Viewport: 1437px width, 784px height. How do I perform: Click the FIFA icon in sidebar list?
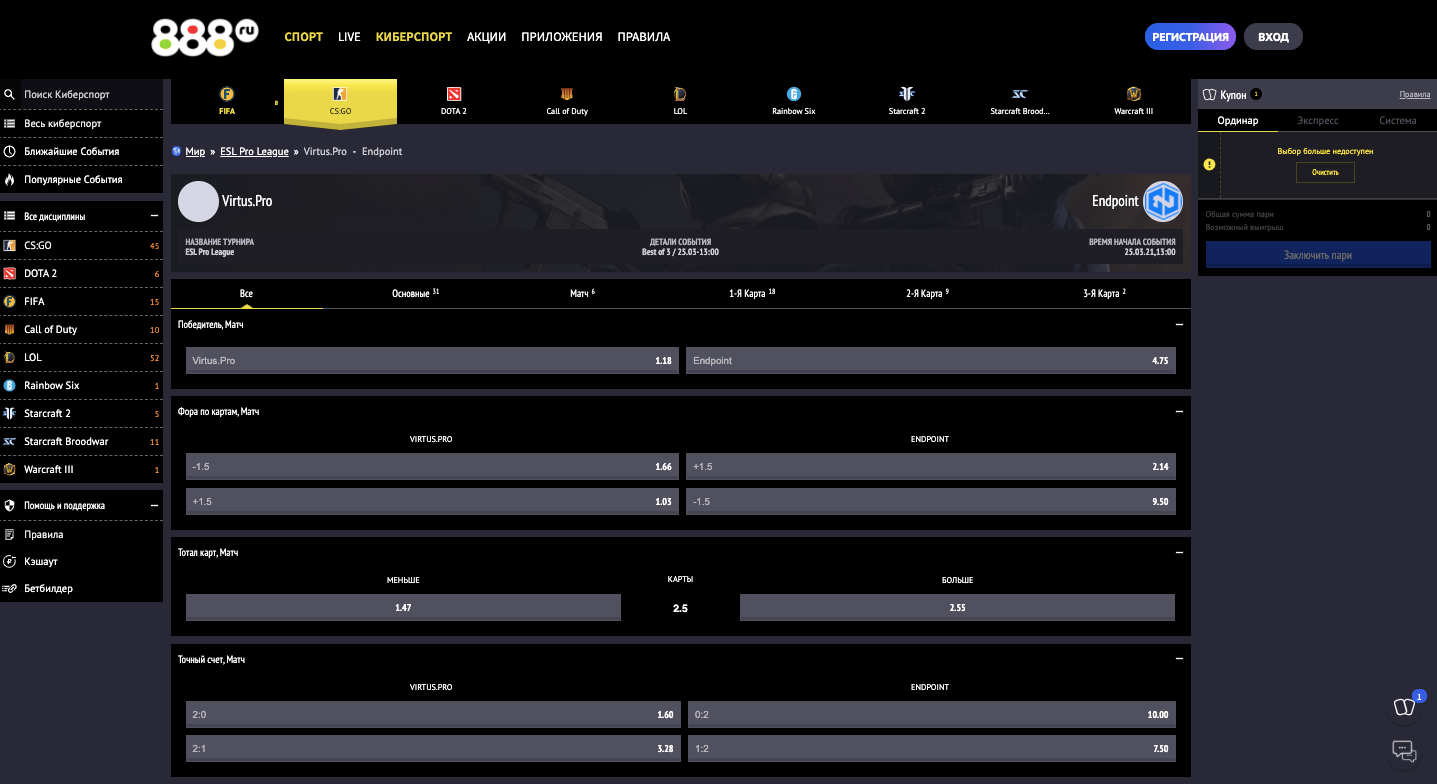[10, 301]
